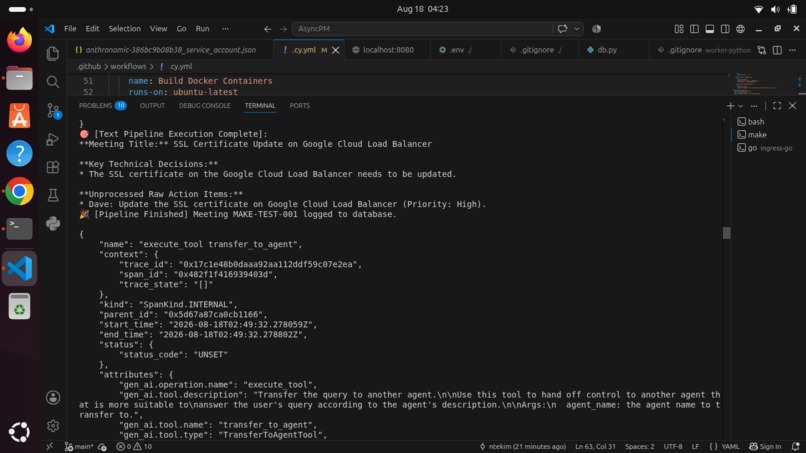
Task: Click the AsyncPM command center search box
Action: (424, 29)
